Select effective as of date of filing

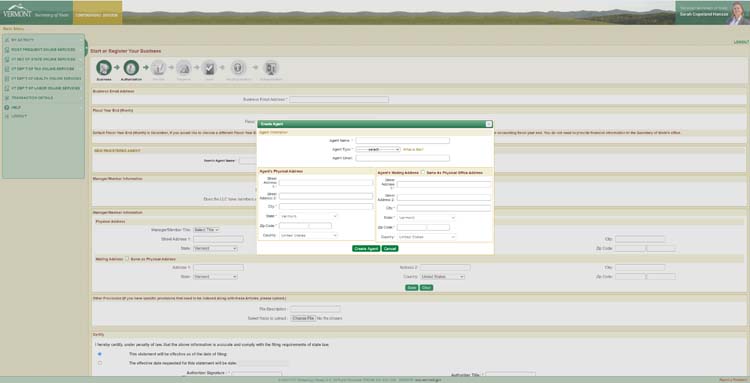tap(99, 354)
